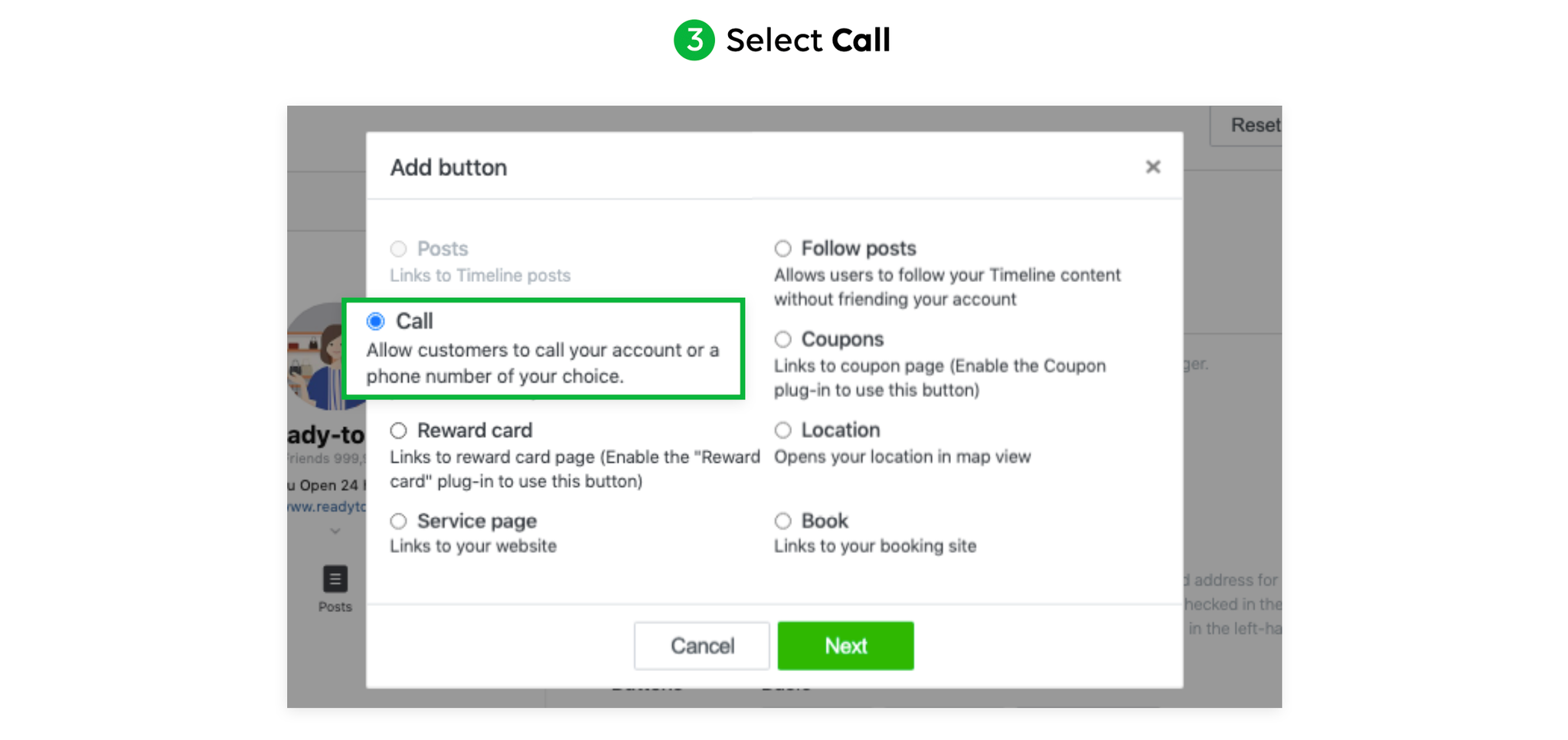Click the green Next button
This screenshot has width=1568, height=740.
tap(845, 646)
